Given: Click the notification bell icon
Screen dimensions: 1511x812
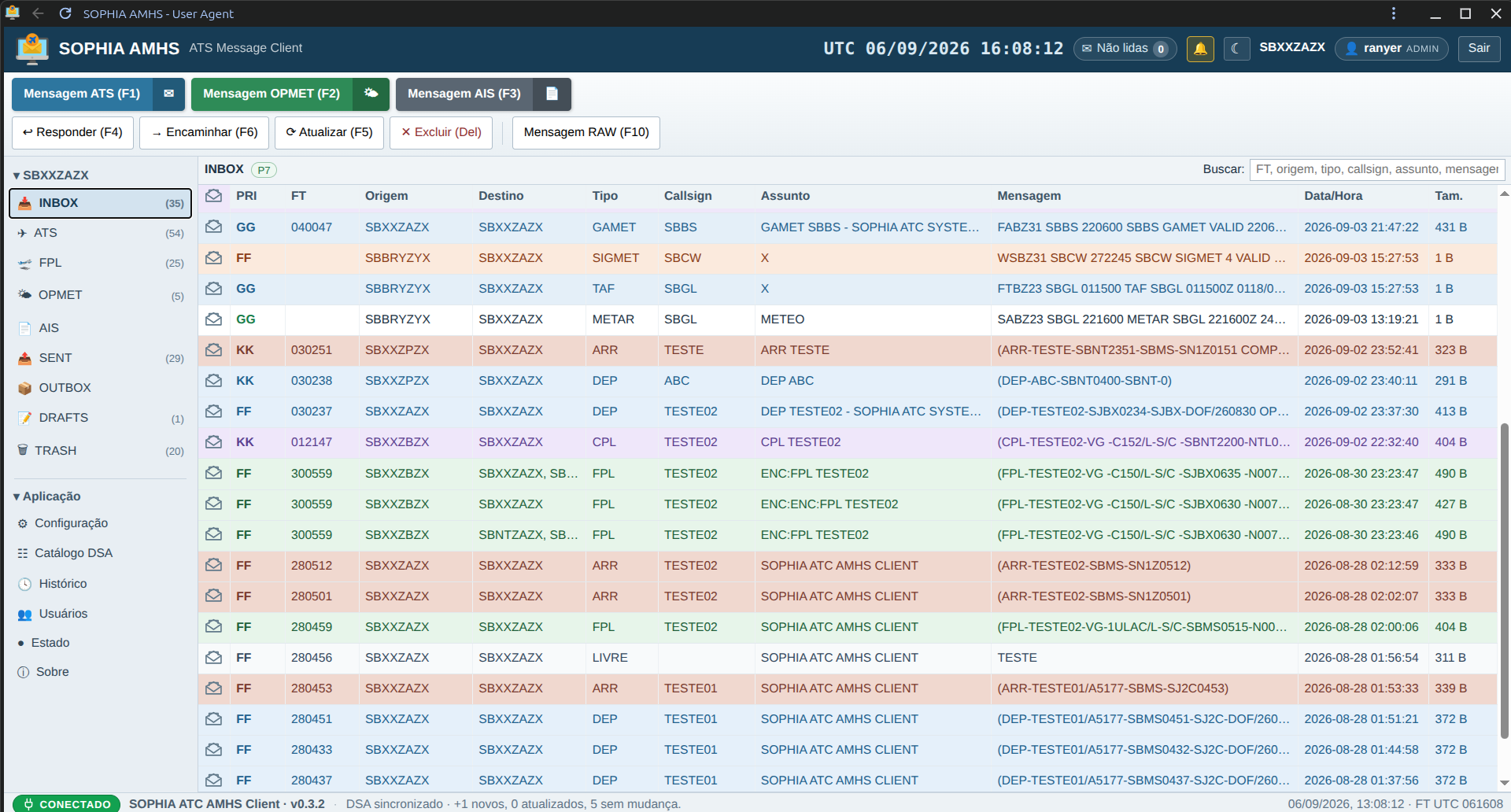Looking at the screenshot, I should pos(1200,48).
